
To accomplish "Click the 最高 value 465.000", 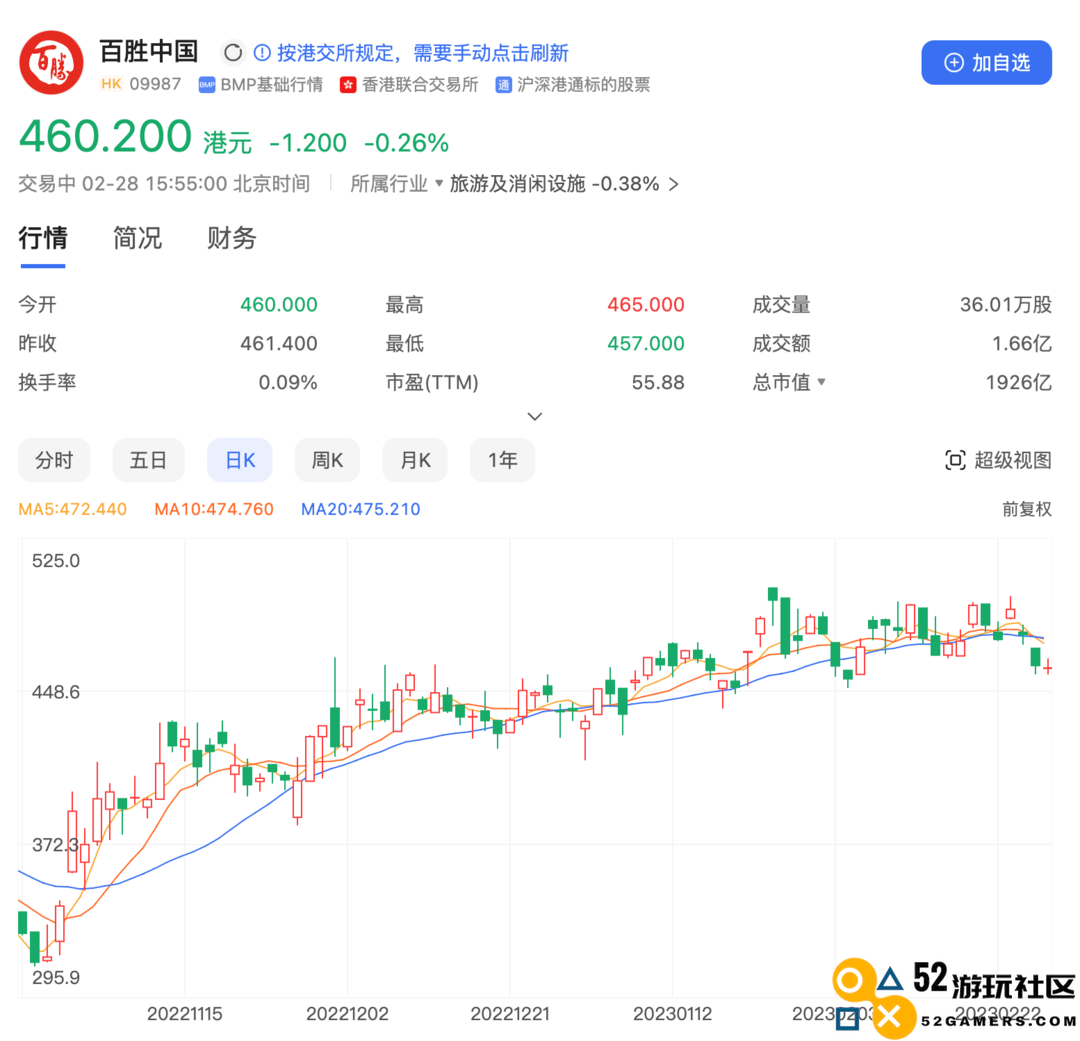I will tap(645, 305).
